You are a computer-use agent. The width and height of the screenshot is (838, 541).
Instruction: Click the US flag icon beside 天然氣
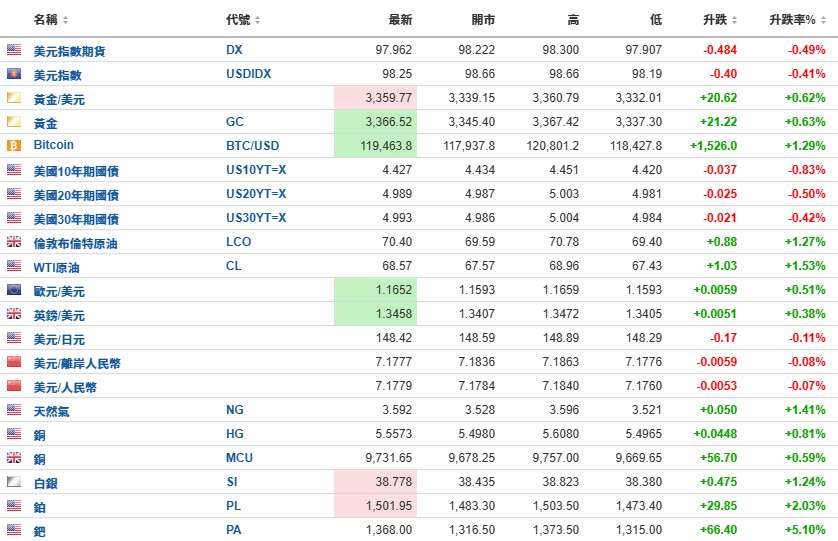(14, 410)
